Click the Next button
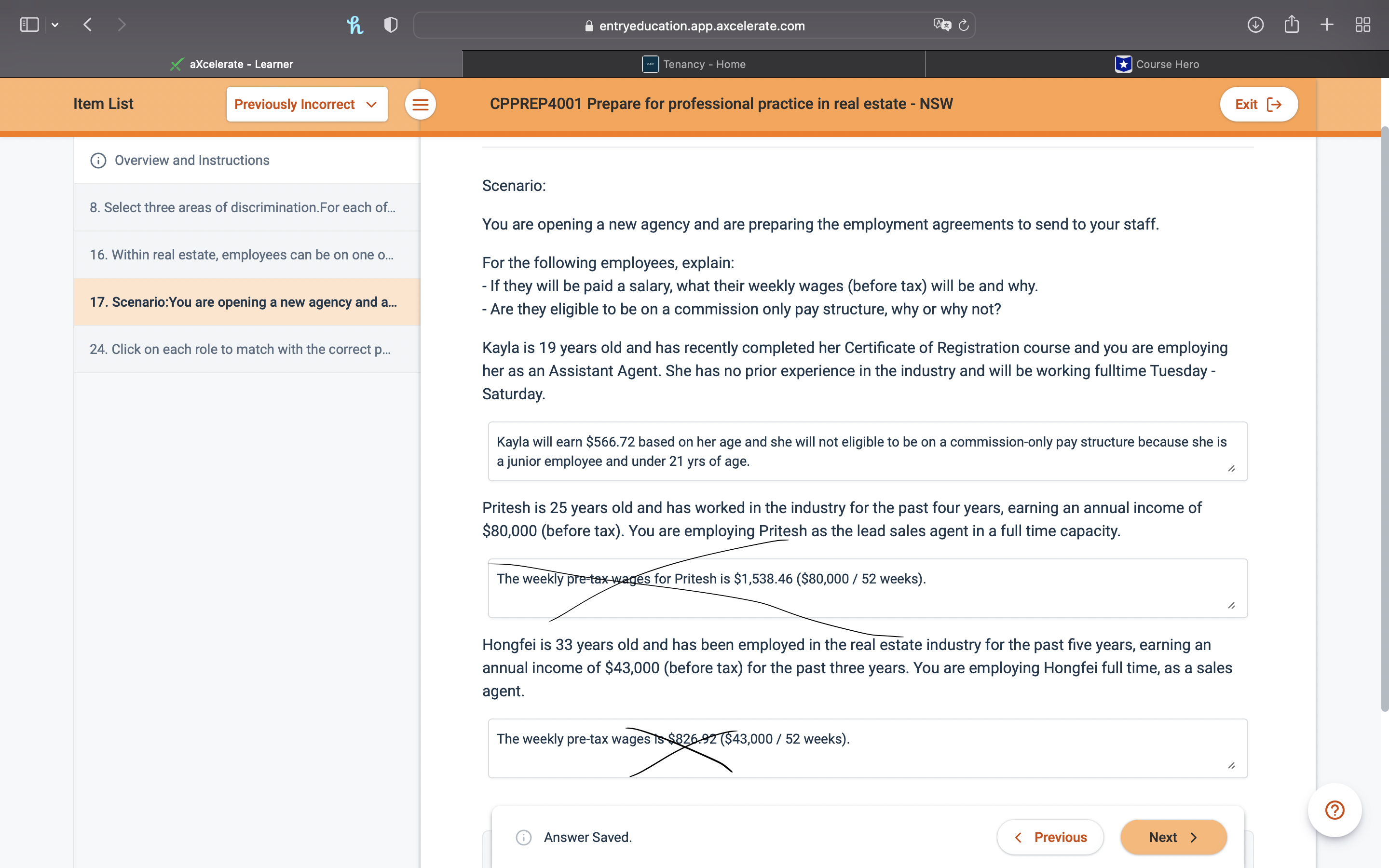The height and width of the screenshot is (868, 1389). (x=1172, y=837)
